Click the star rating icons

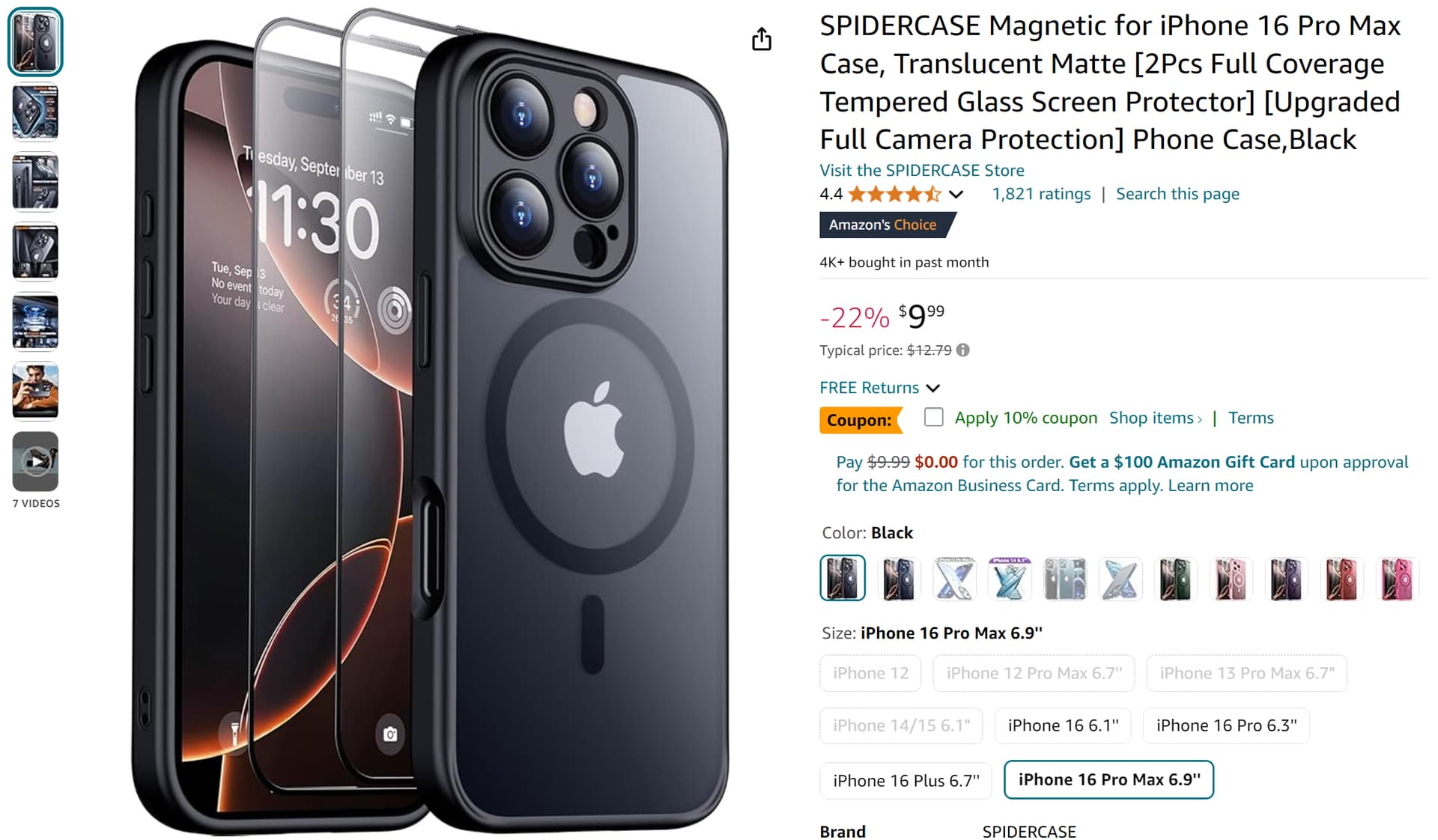click(x=894, y=195)
